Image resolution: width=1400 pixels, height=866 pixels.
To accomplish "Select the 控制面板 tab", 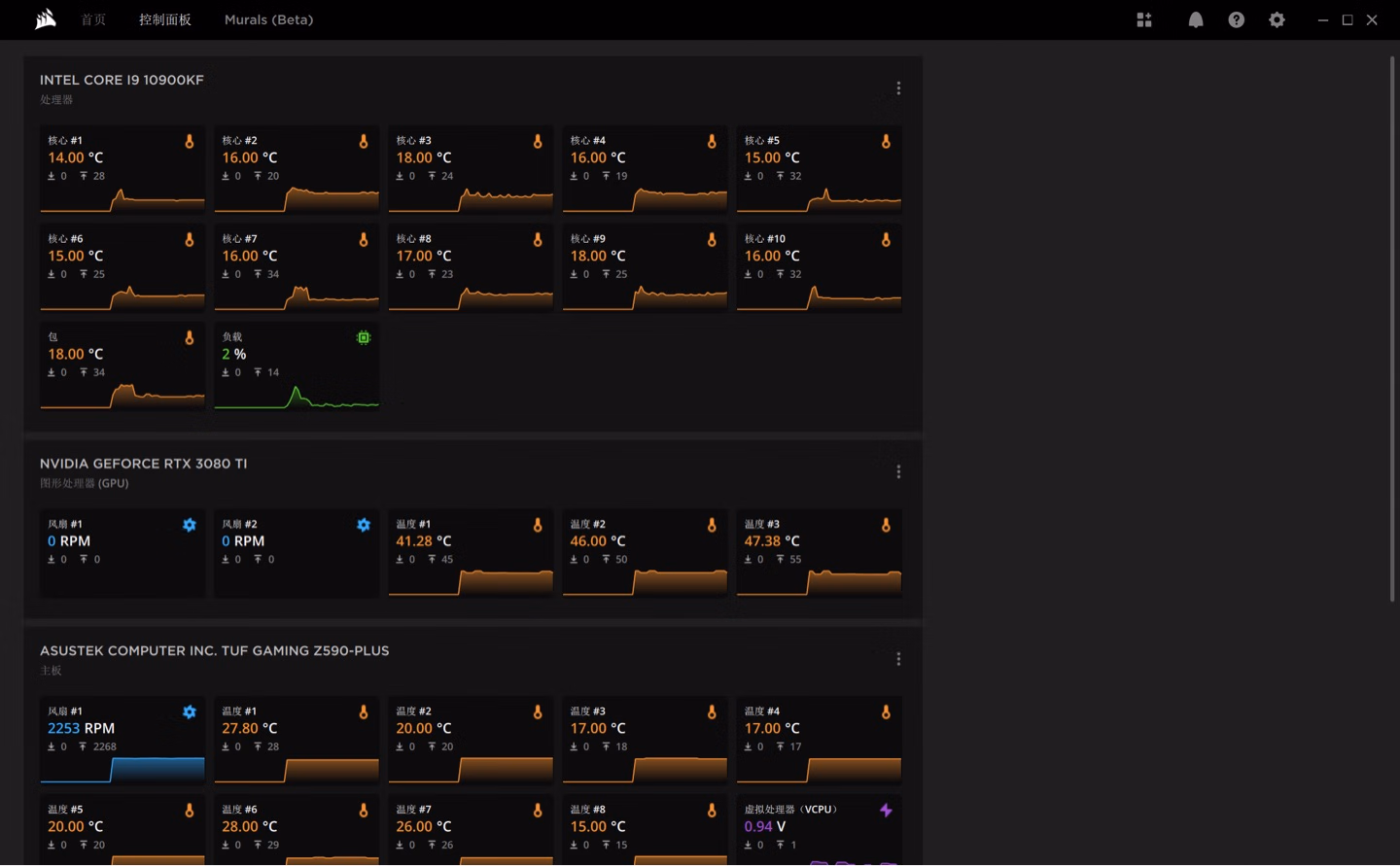I will coord(165,19).
